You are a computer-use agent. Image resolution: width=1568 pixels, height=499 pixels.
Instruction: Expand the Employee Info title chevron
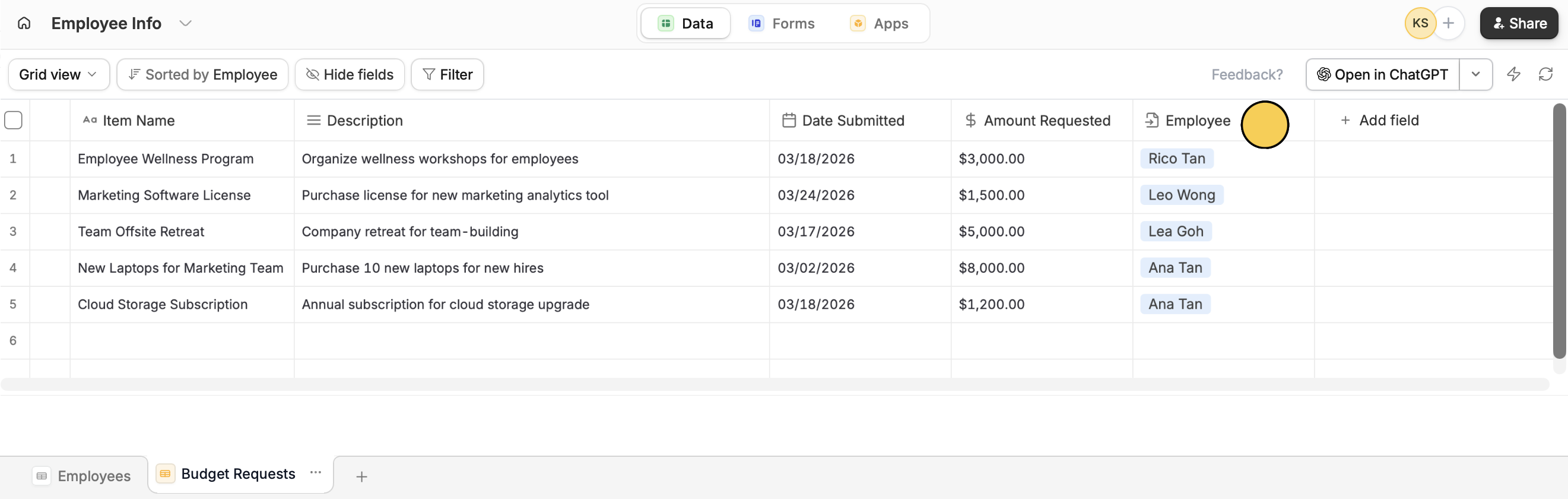186,23
